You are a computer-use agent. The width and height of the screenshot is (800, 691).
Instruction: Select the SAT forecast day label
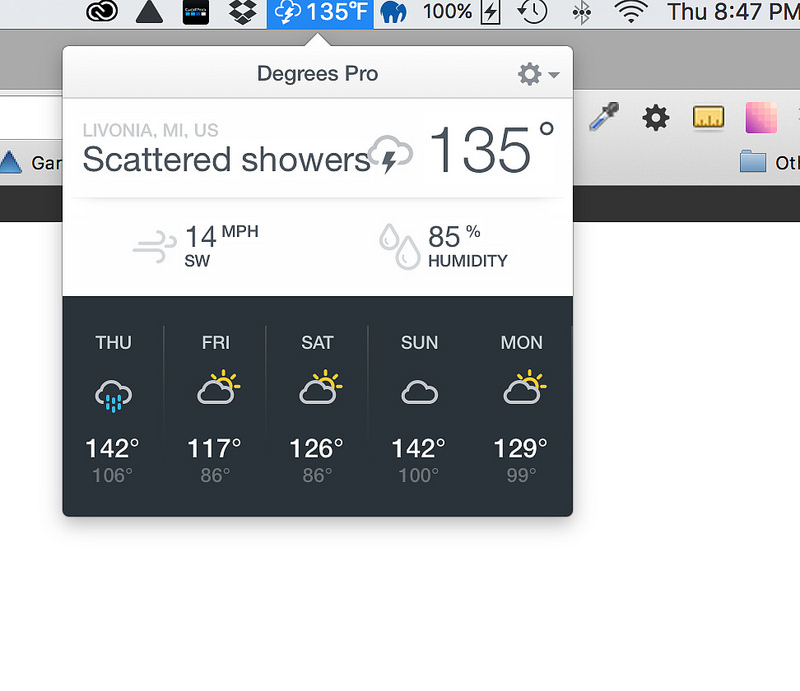click(x=317, y=342)
